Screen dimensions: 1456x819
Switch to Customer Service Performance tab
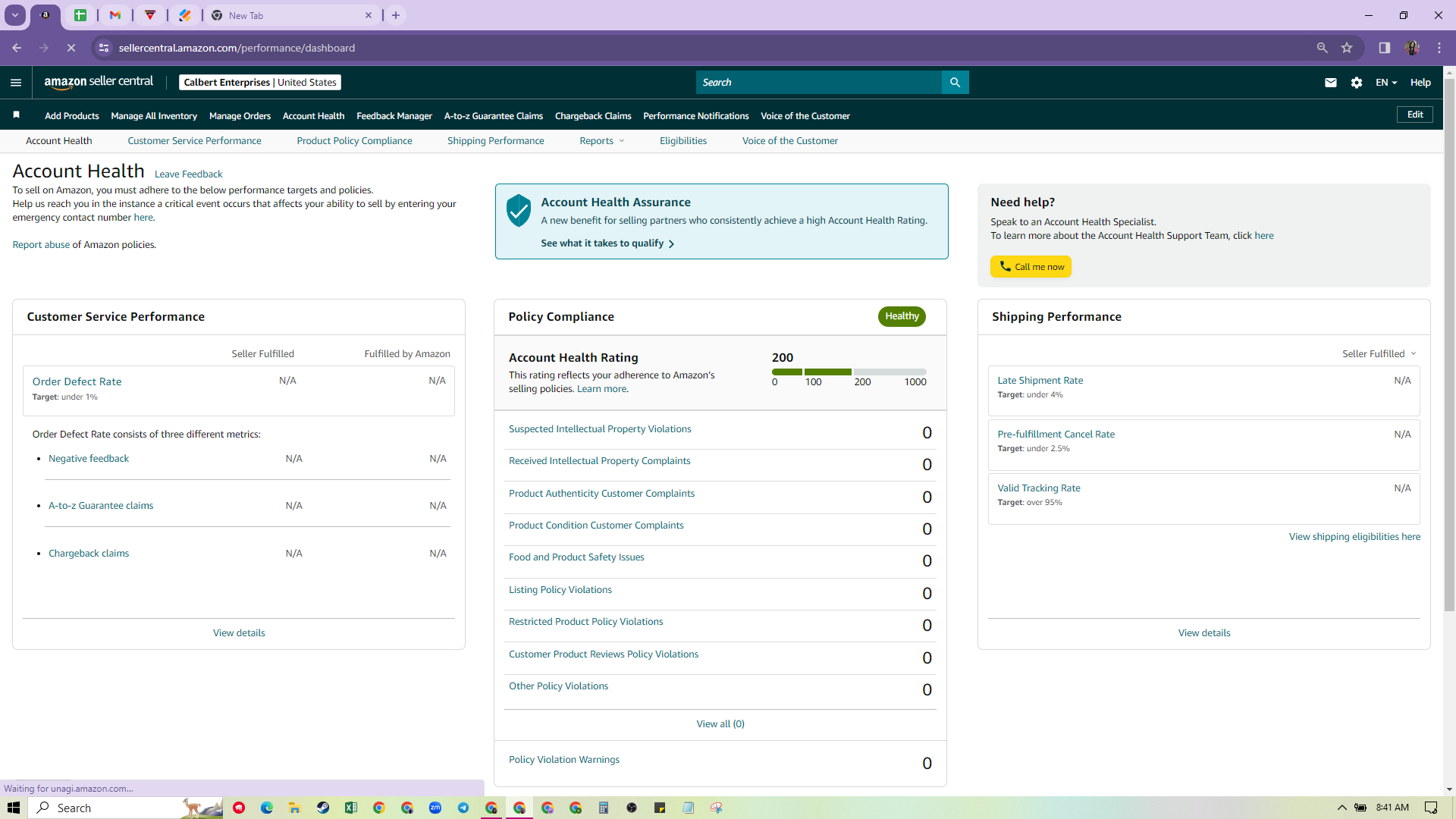coord(194,141)
